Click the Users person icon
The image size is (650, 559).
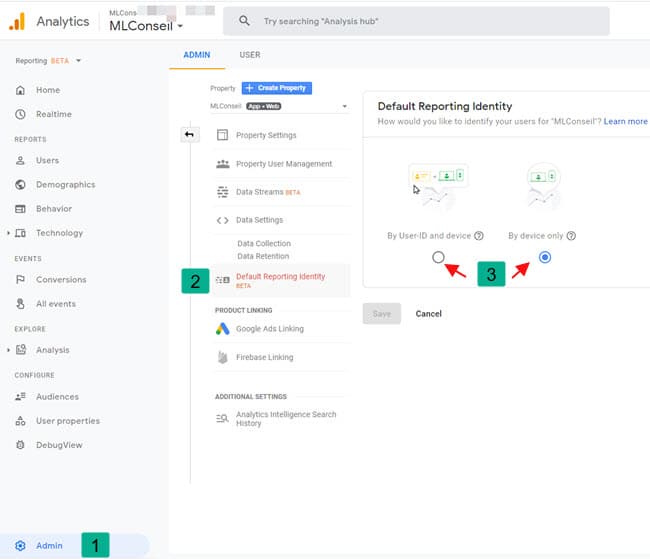[x=20, y=160]
